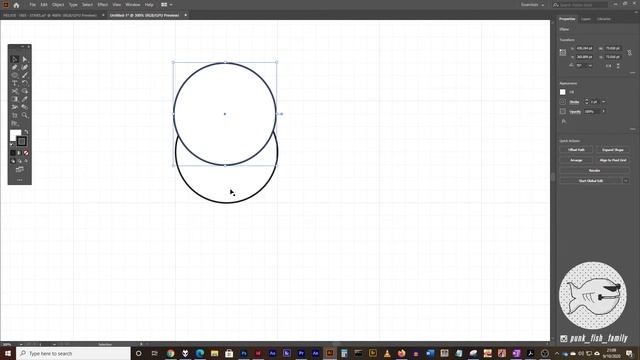This screenshot has width=640, height=360.
Task: Open the Arrange Documents grid icon
Action: [164, 5]
